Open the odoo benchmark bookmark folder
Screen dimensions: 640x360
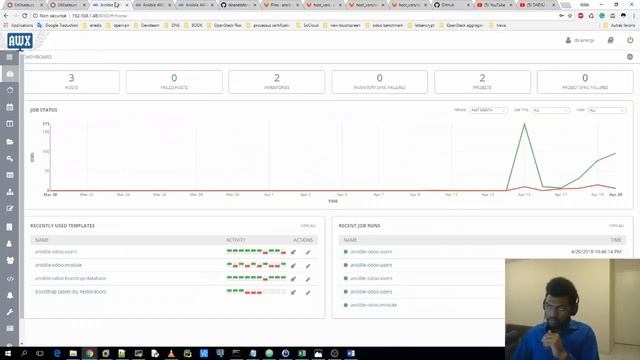click(384, 25)
